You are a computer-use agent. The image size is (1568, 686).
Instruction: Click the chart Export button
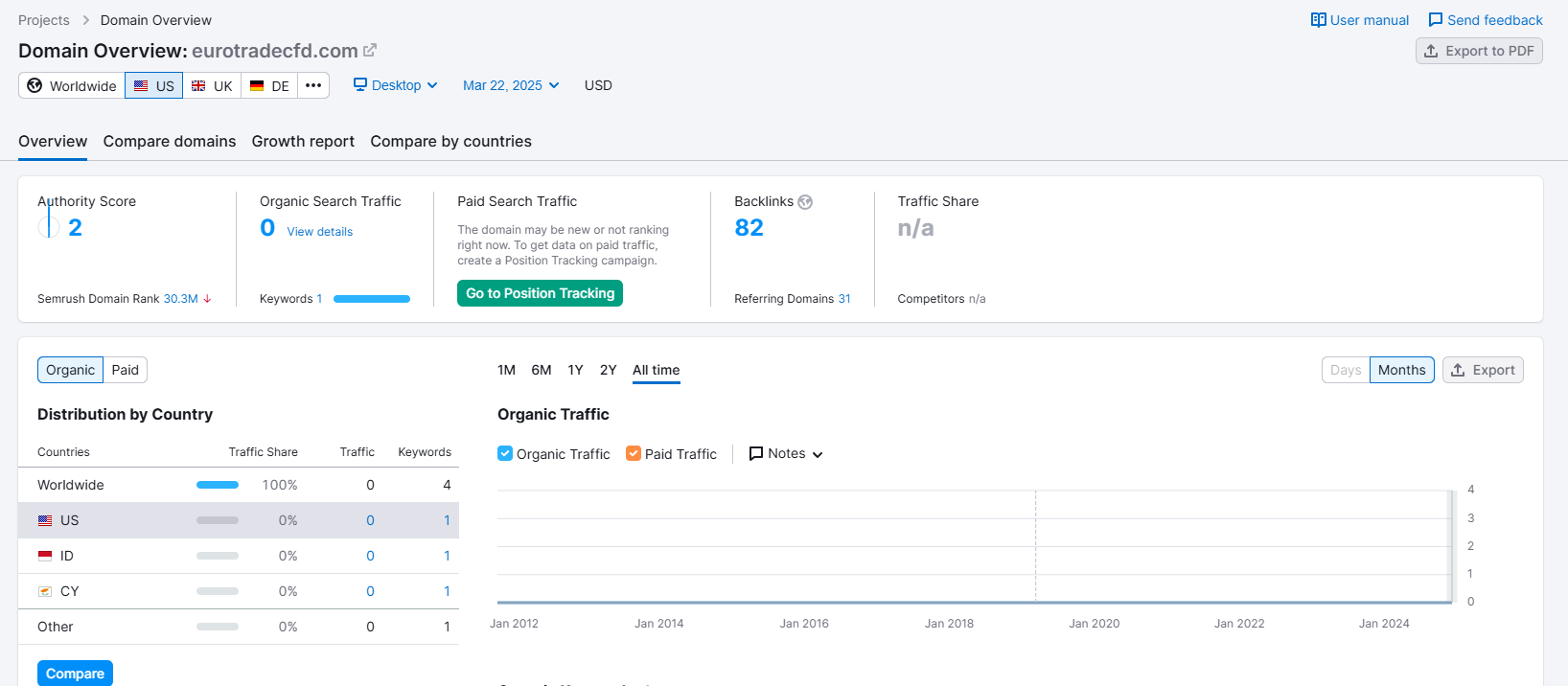[x=1483, y=370]
